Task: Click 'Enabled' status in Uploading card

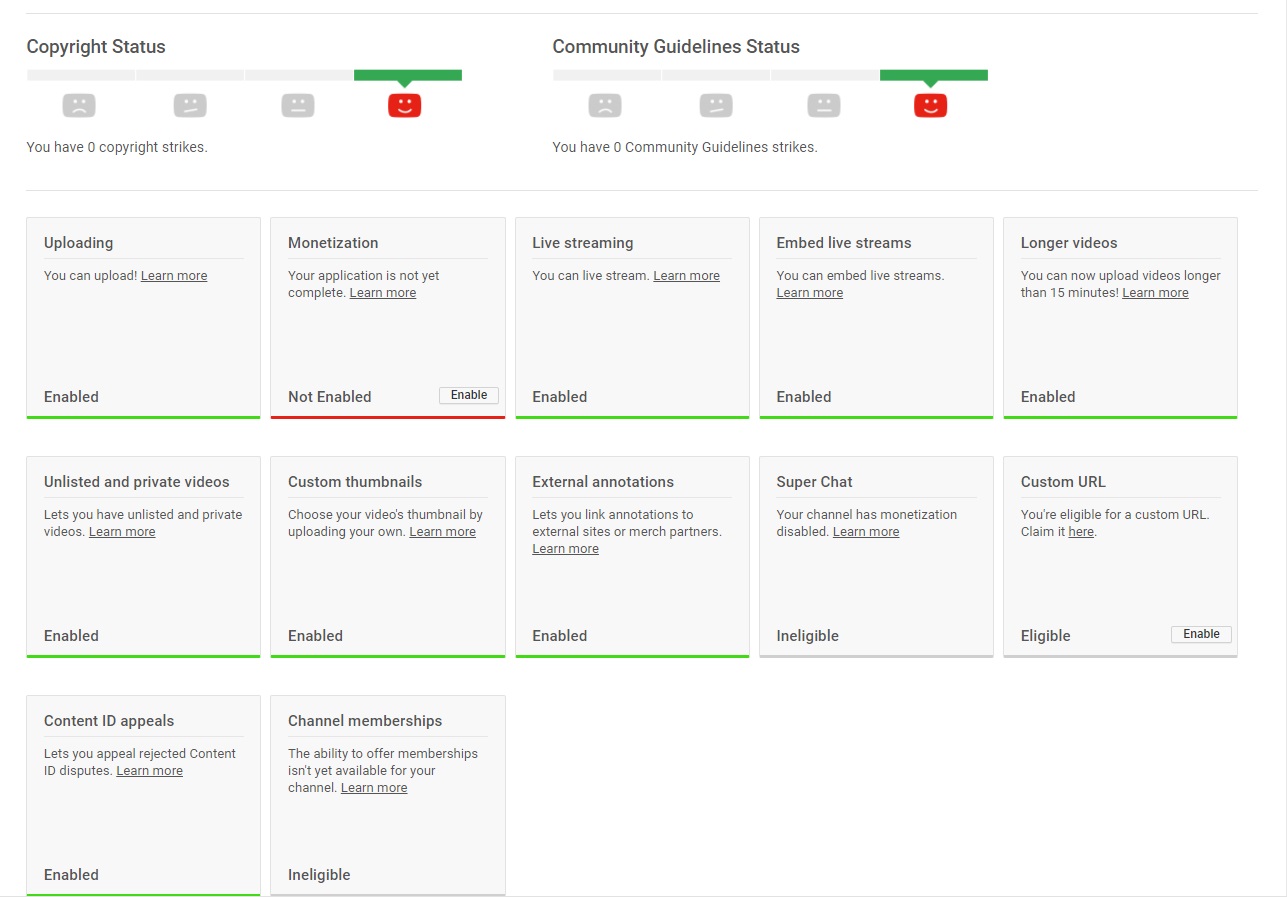Action: (71, 397)
